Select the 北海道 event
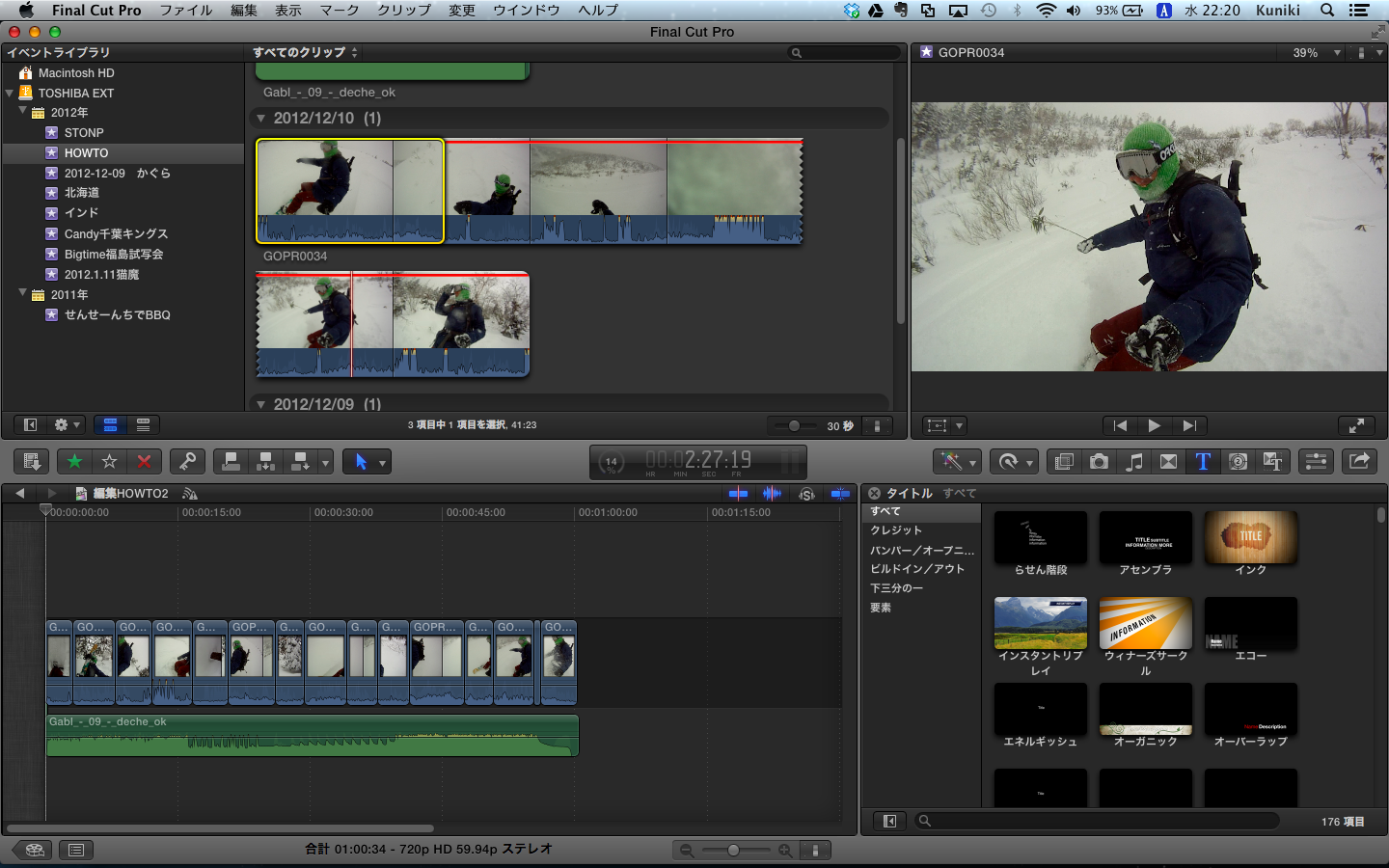 point(82,193)
